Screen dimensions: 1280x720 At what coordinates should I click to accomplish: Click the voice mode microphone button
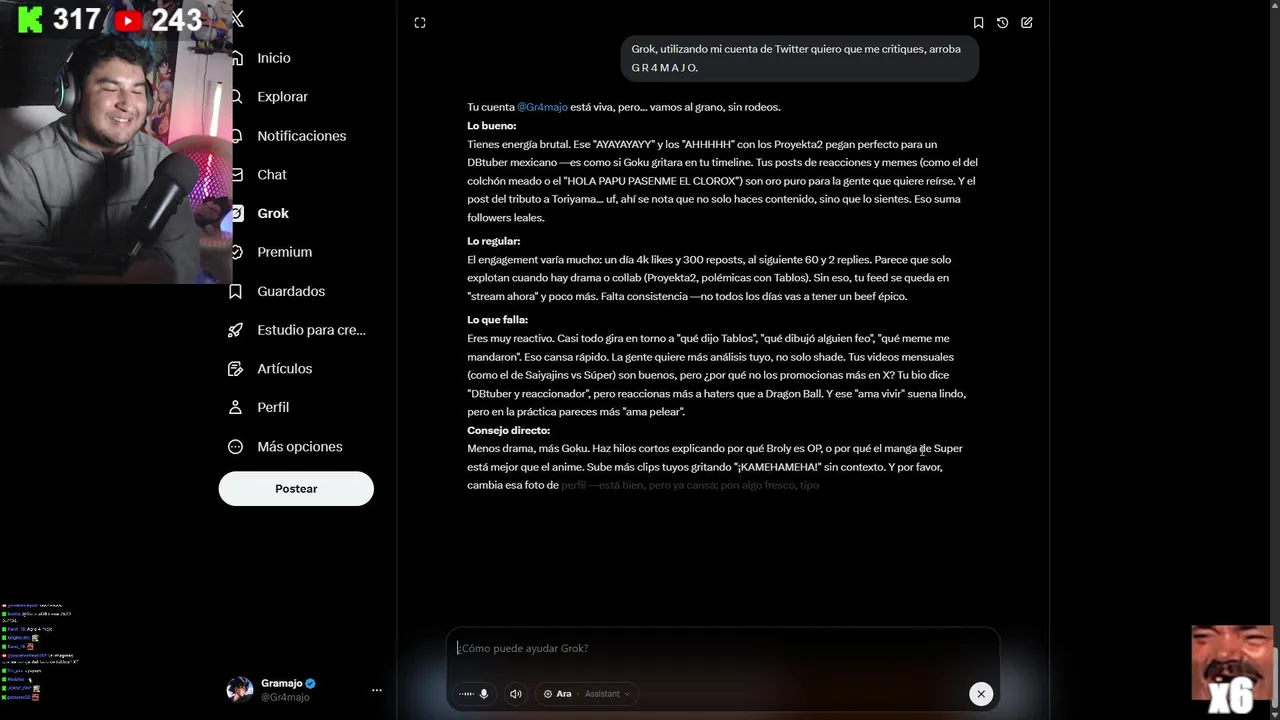[x=474, y=694]
